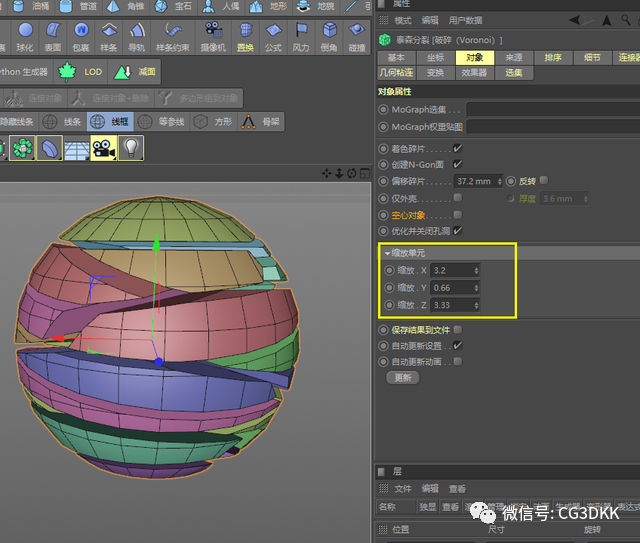Open the light bulb palette icon
Screen dimensions: 640x543
pyautogui.click(x=131, y=148)
